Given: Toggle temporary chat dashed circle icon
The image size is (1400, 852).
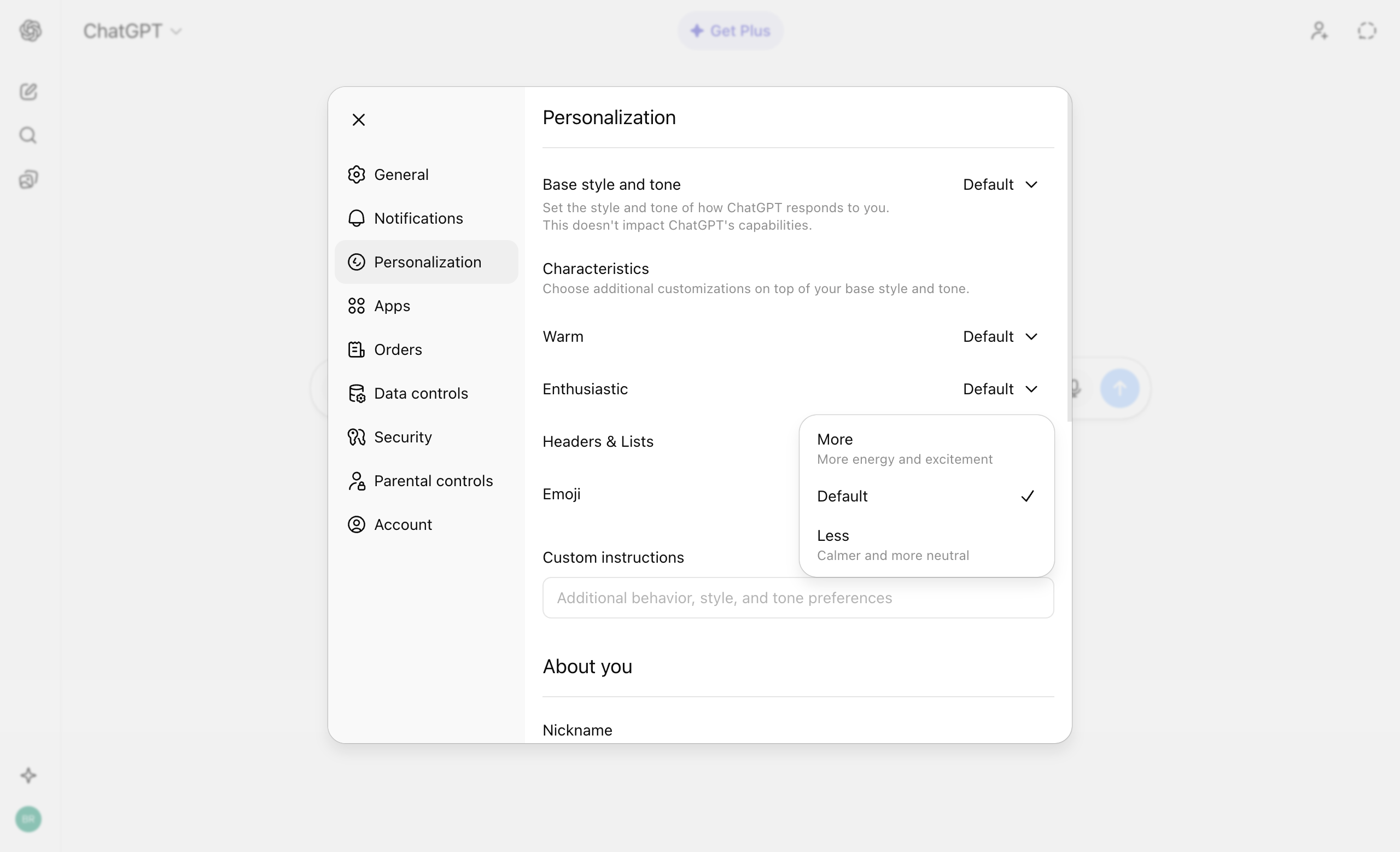Looking at the screenshot, I should (1367, 31).
